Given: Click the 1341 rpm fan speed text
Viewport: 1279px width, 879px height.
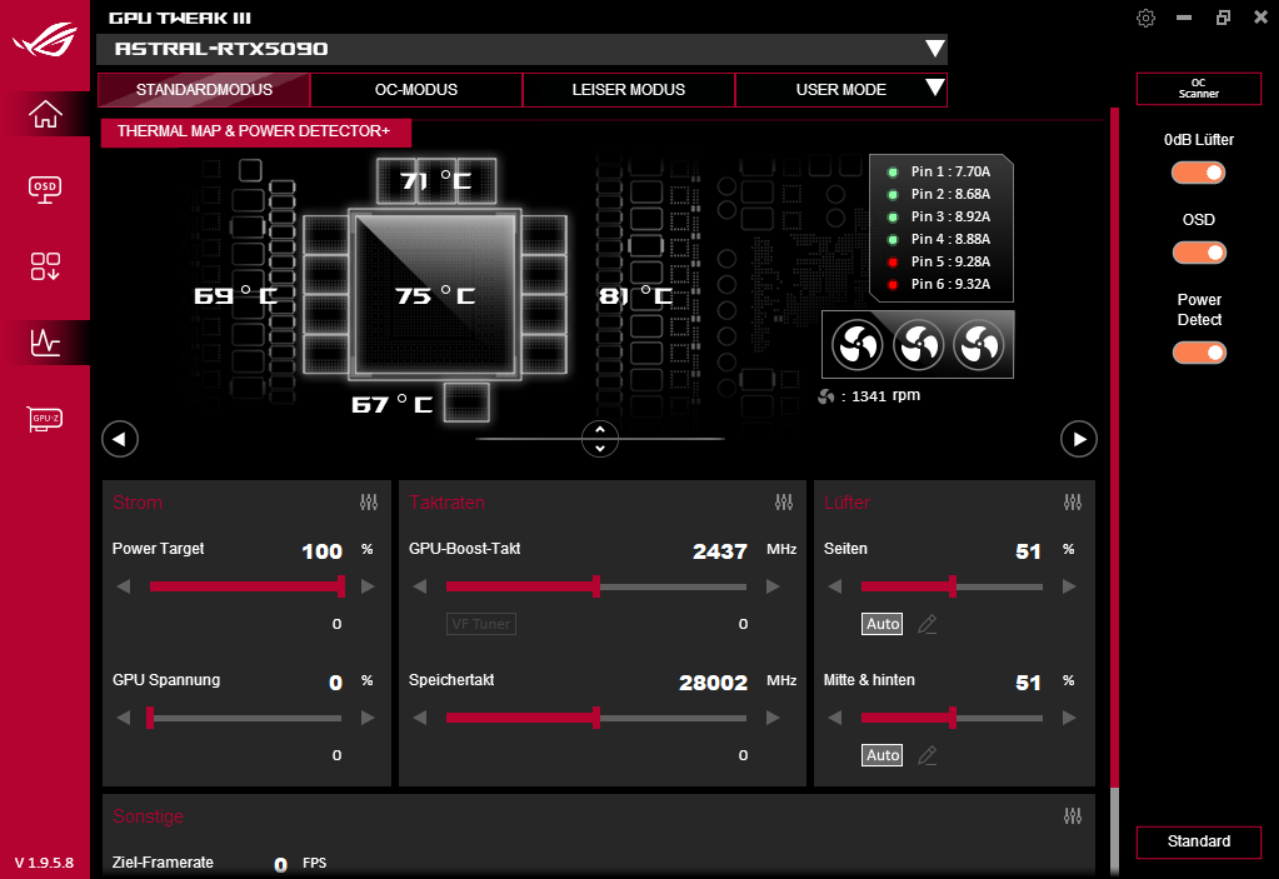Looking at the screenshot, I should 885,396.
